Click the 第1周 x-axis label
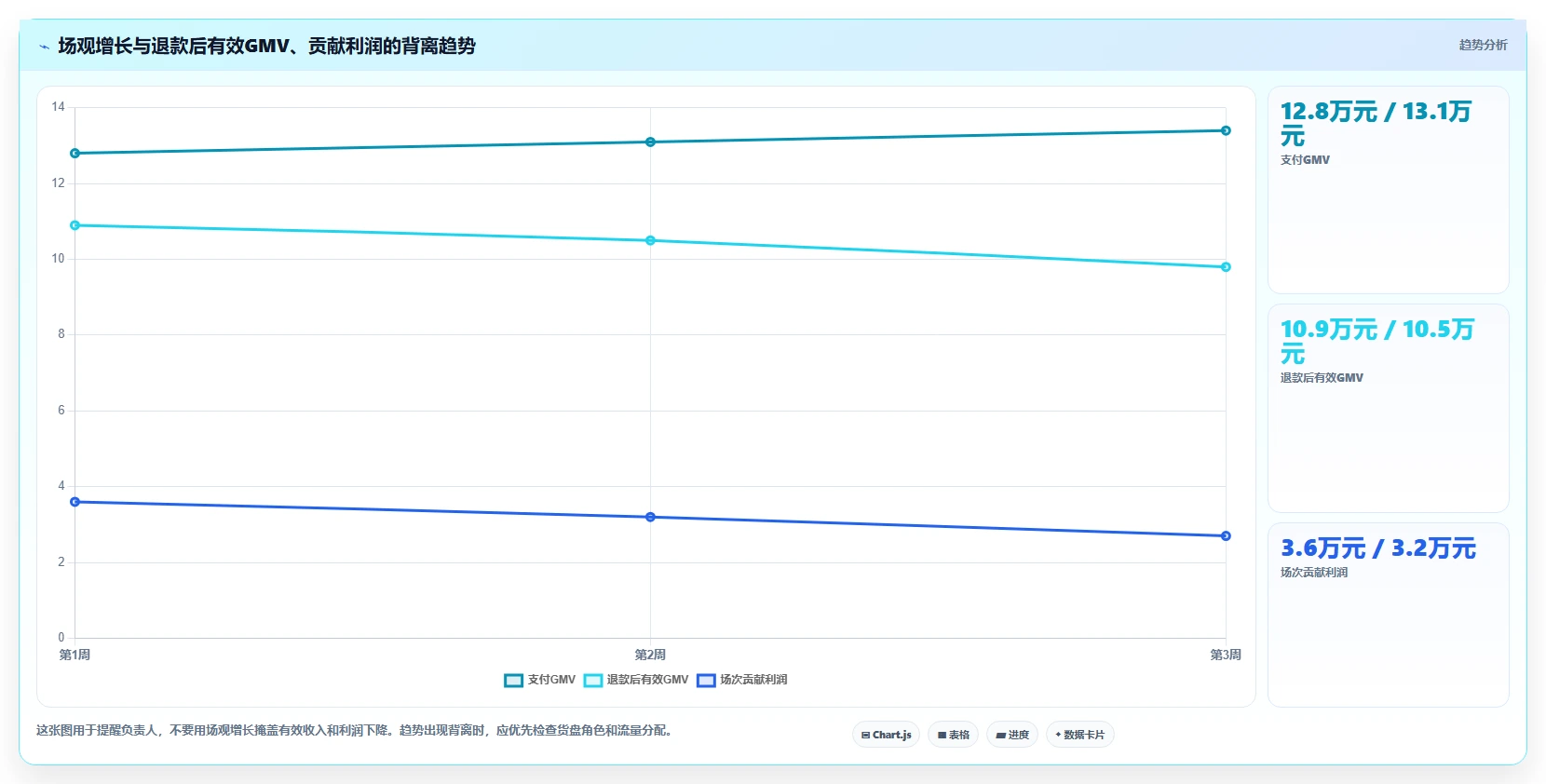Image resolution: width=1546 pixels, height=784 pixels. coord(75,655)
